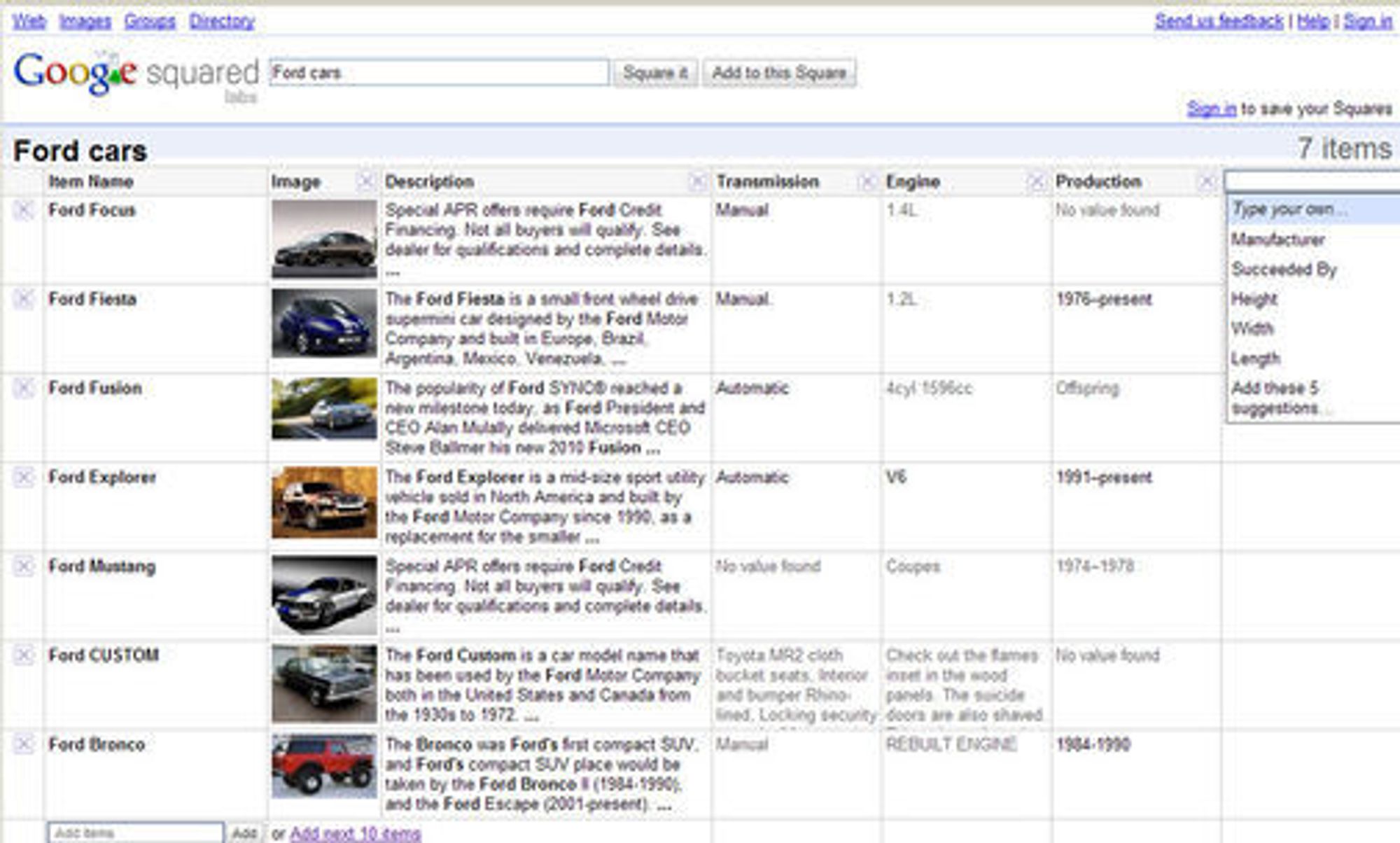Click the Square it button
The height and width of the screenshot is (843, 1400).
click(655, 73)
